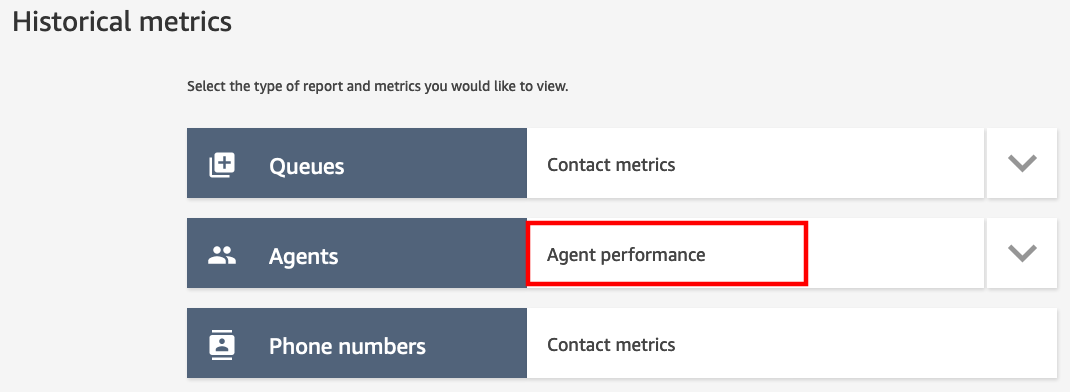Select the Queues category label
Screen dimensions: 1070x392
(x=306, y=166)
